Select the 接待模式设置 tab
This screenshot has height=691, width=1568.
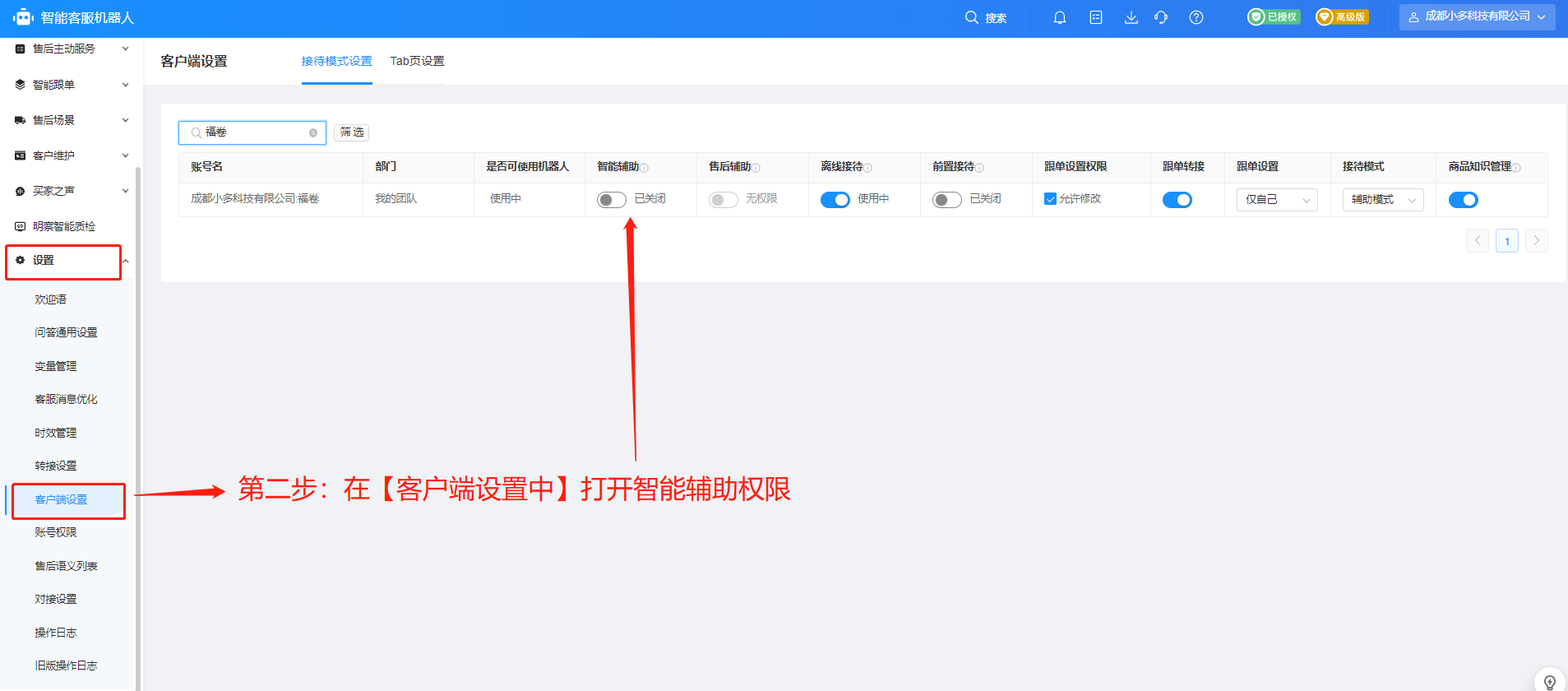click(336, 62)
